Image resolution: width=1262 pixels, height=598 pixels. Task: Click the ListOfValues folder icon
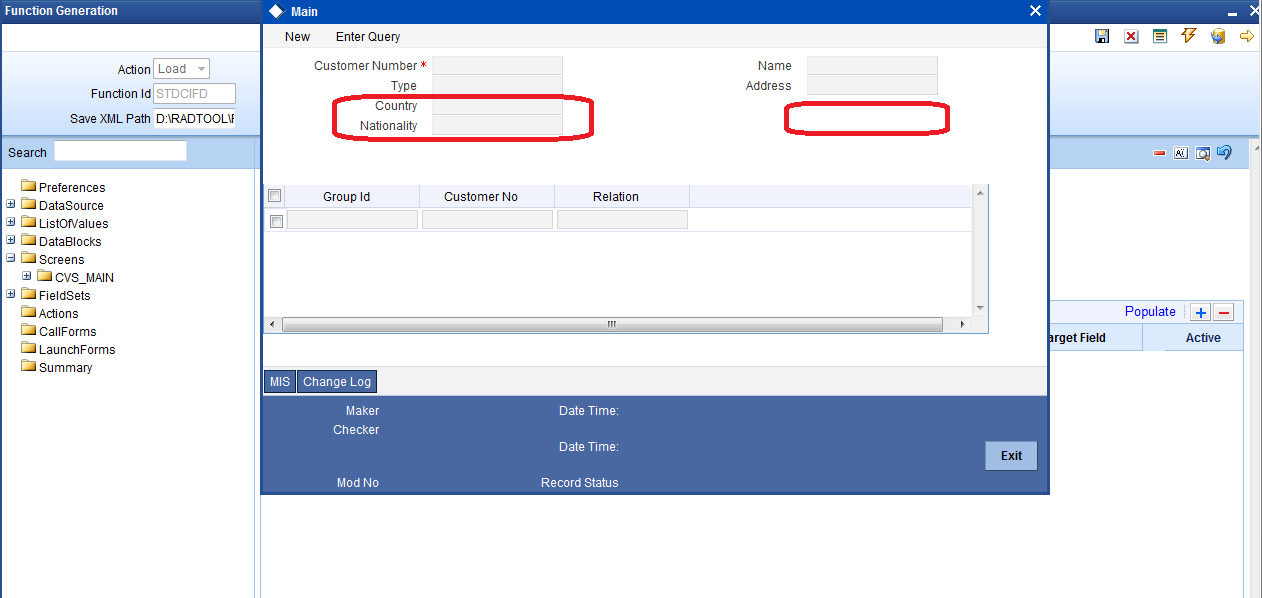29,223
